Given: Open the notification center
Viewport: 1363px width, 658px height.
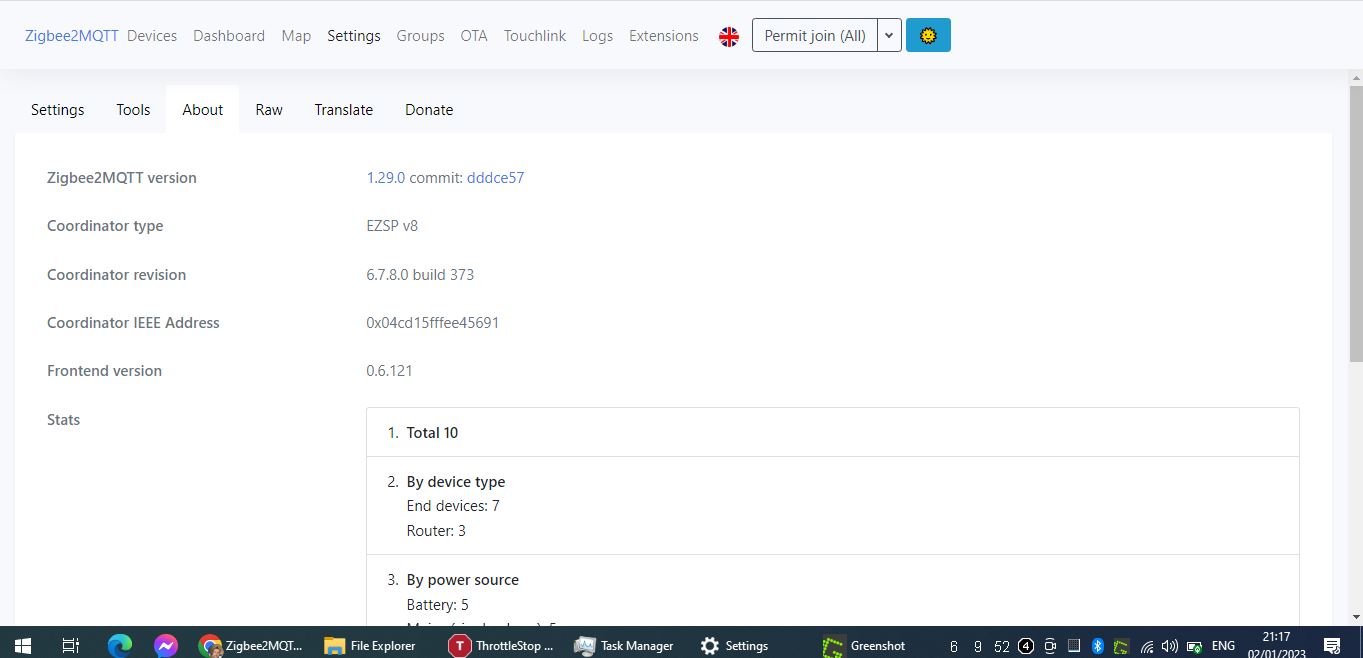Looking at the screenshot, I should click(1330, 646).
